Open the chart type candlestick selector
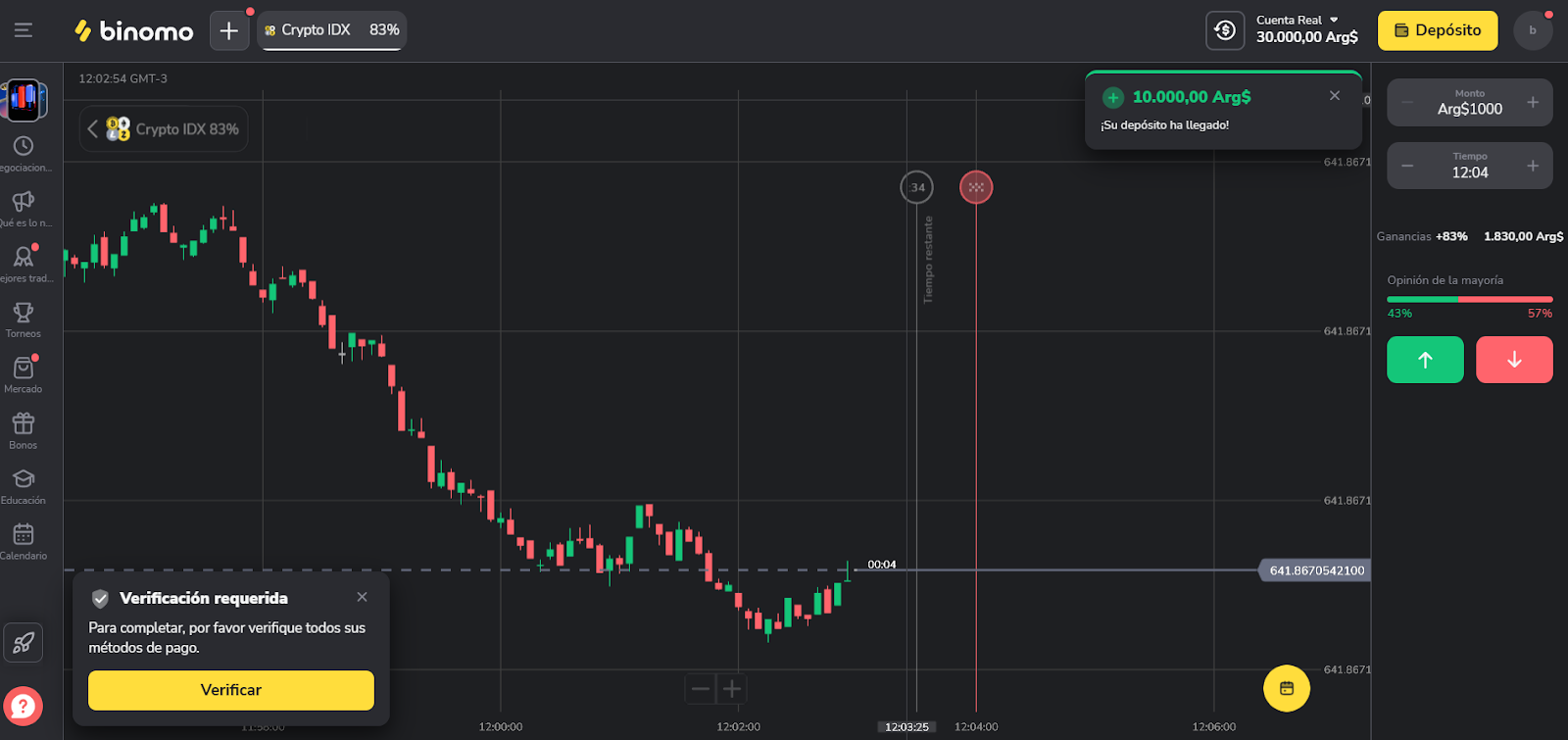The image size is (1568, 740). click(24, 99)
